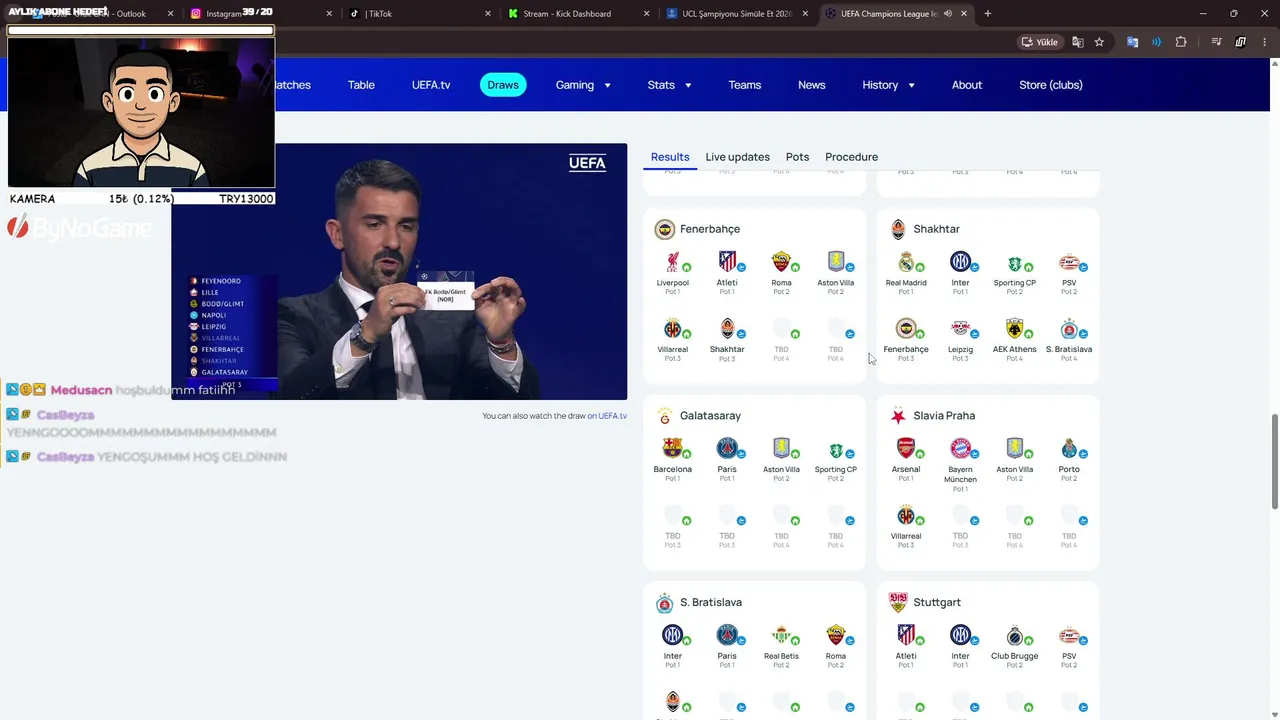Switch to the Stream - Kick Dashboard tab

pos(578,14)
